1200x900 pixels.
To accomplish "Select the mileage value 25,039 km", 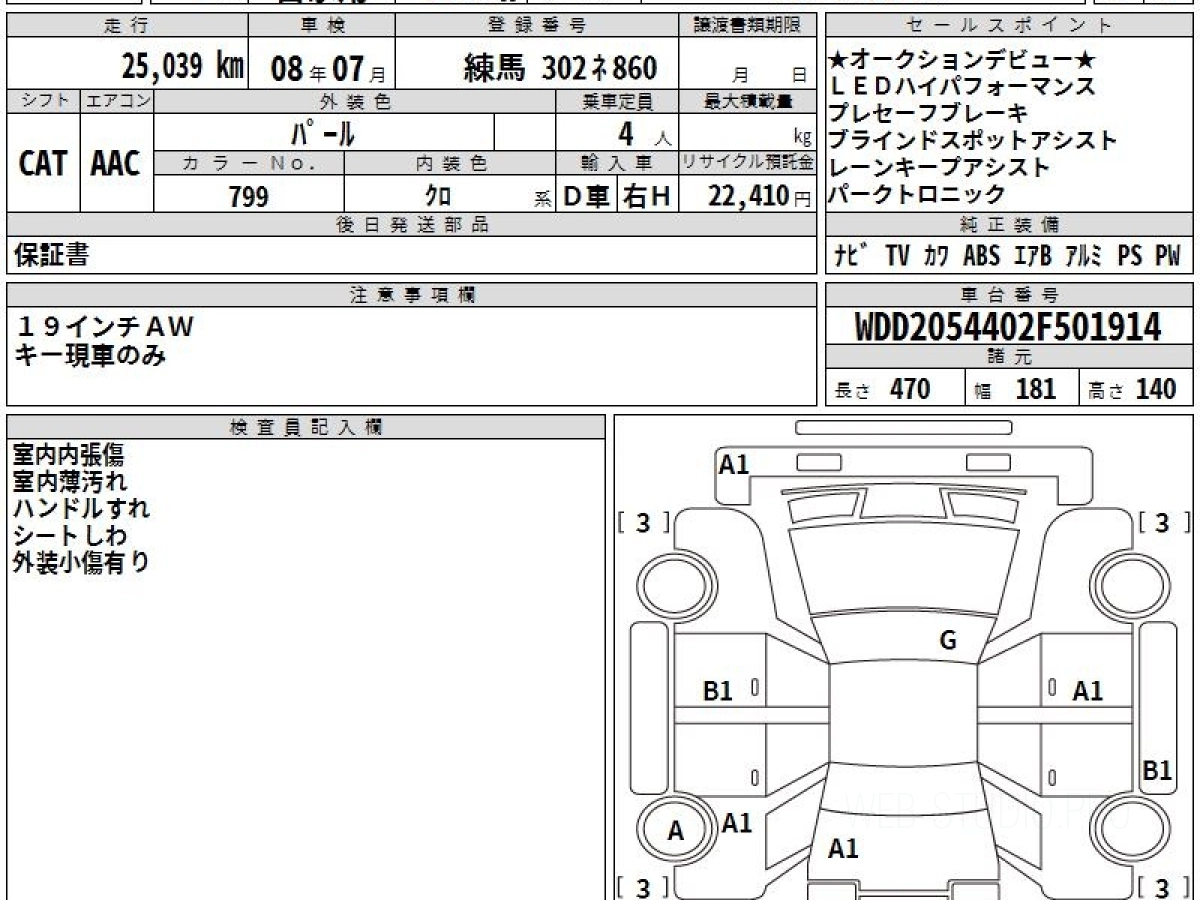I will click(x=183, y=67).
